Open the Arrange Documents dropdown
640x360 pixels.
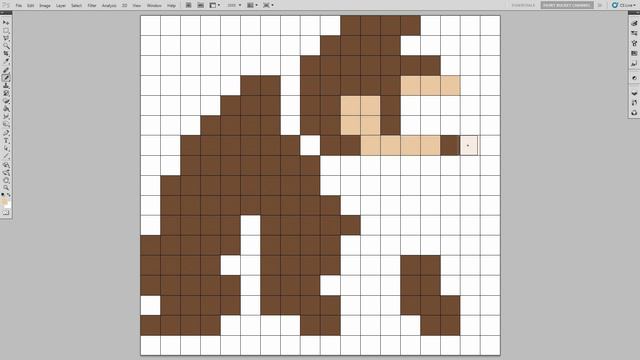coord(252,5)
